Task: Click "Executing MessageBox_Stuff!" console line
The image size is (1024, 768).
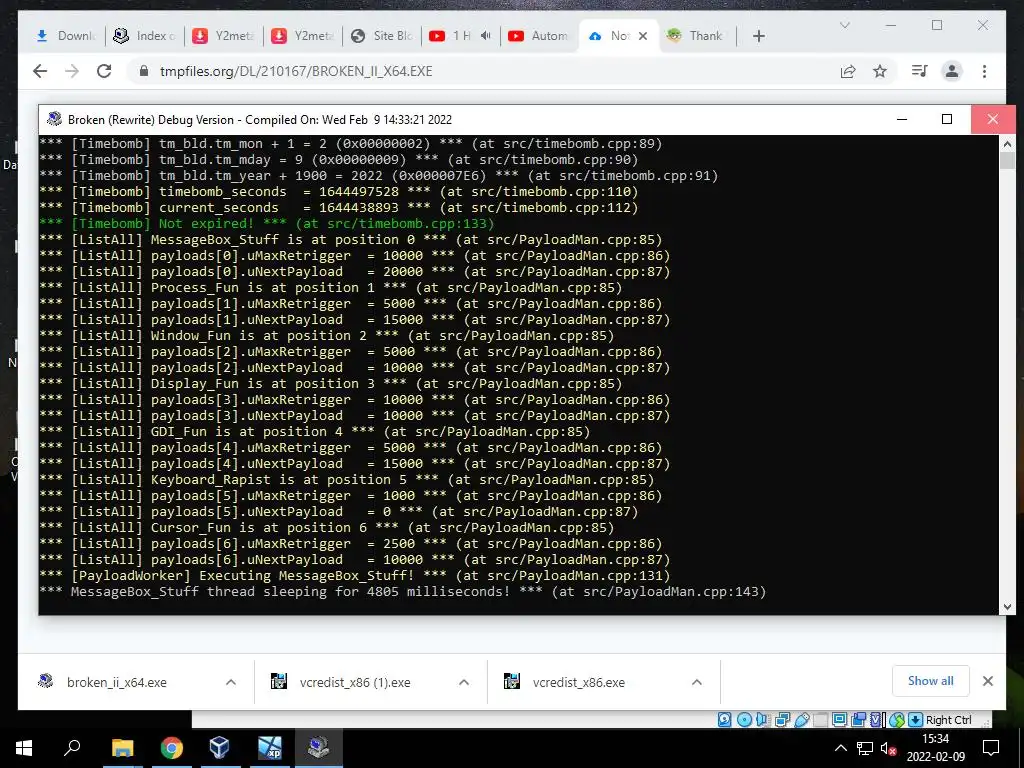Action: pos(354,576)
